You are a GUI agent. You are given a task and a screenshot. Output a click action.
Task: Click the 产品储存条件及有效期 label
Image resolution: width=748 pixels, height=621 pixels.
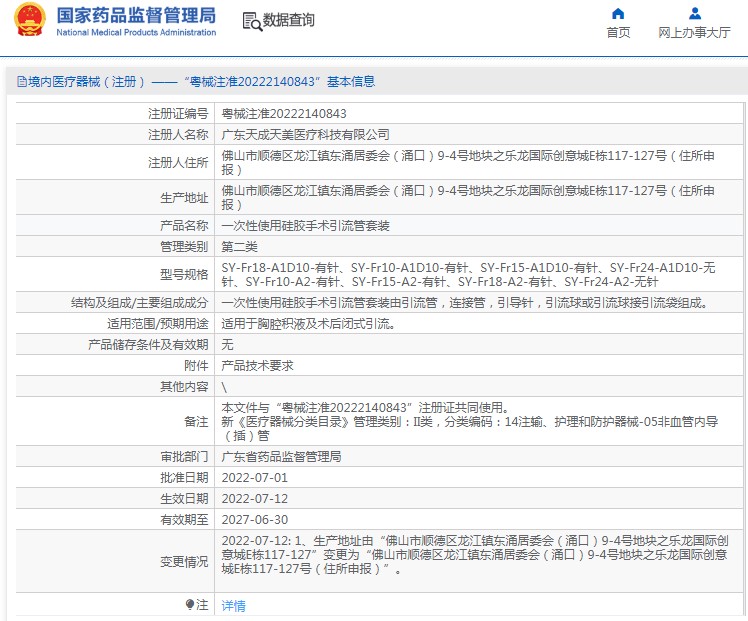click(148, 345)
